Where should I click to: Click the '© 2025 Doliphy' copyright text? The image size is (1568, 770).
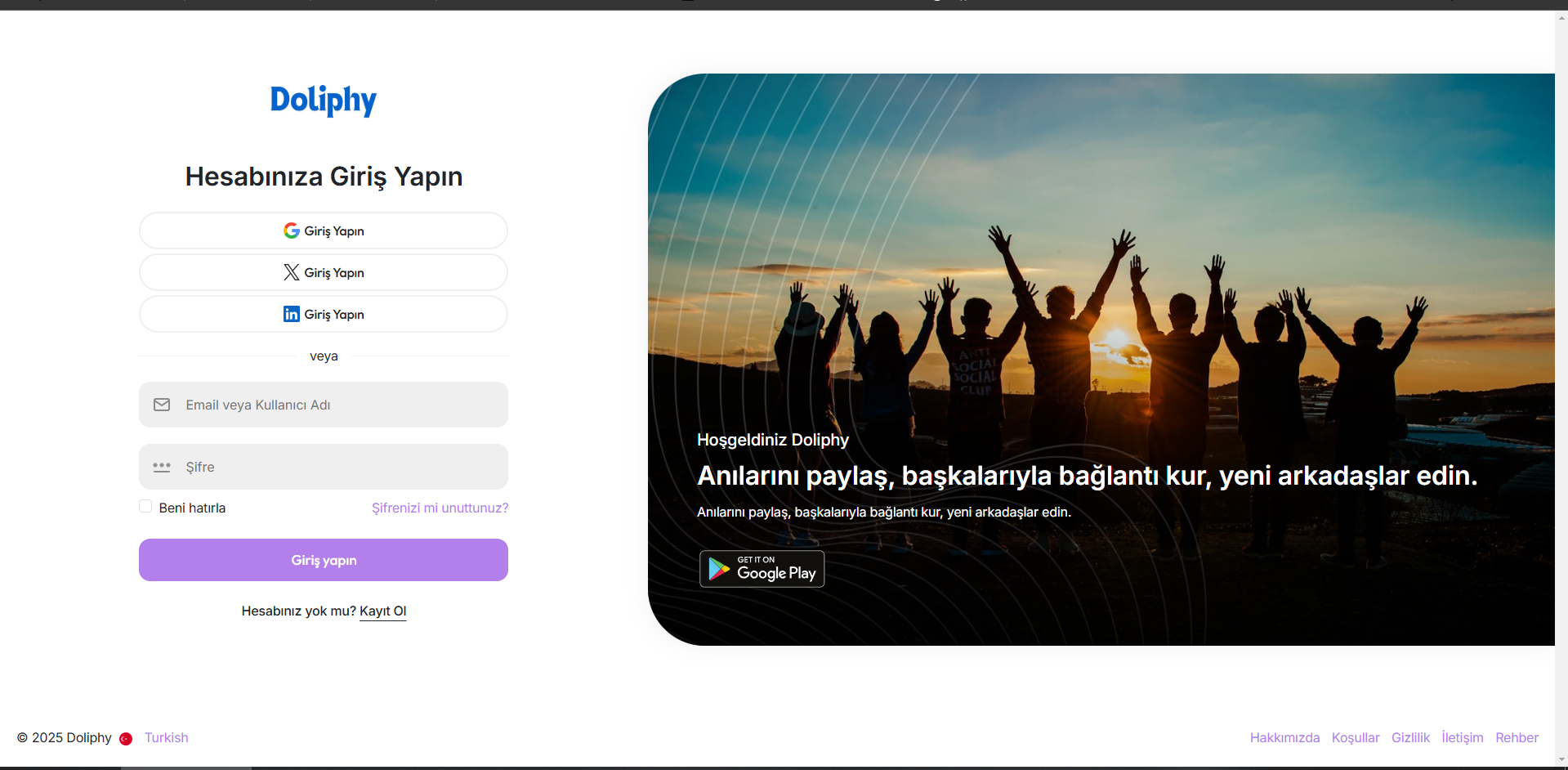point(65,737)
